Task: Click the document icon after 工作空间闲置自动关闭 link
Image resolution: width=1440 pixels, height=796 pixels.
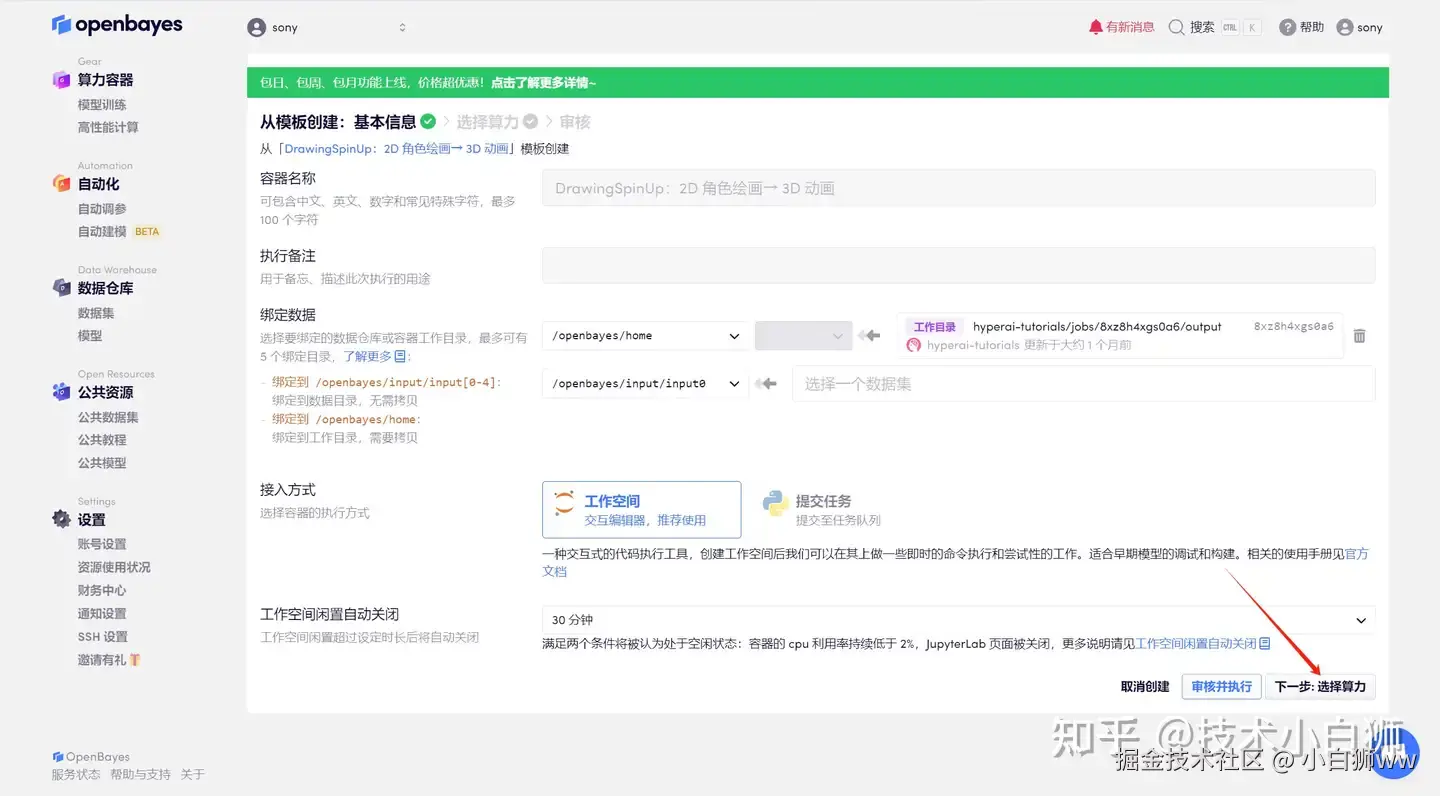Action: coord(1264,644)
